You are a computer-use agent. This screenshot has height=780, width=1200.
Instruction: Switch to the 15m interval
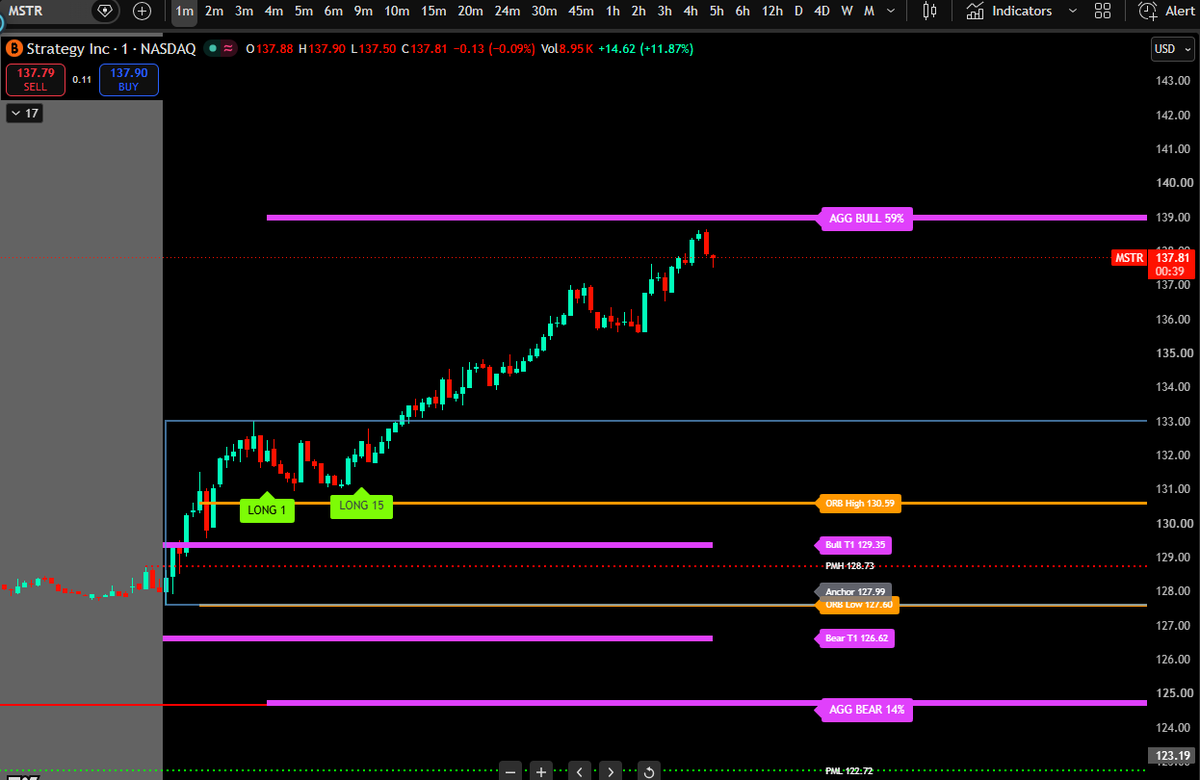tap(434, 11)
